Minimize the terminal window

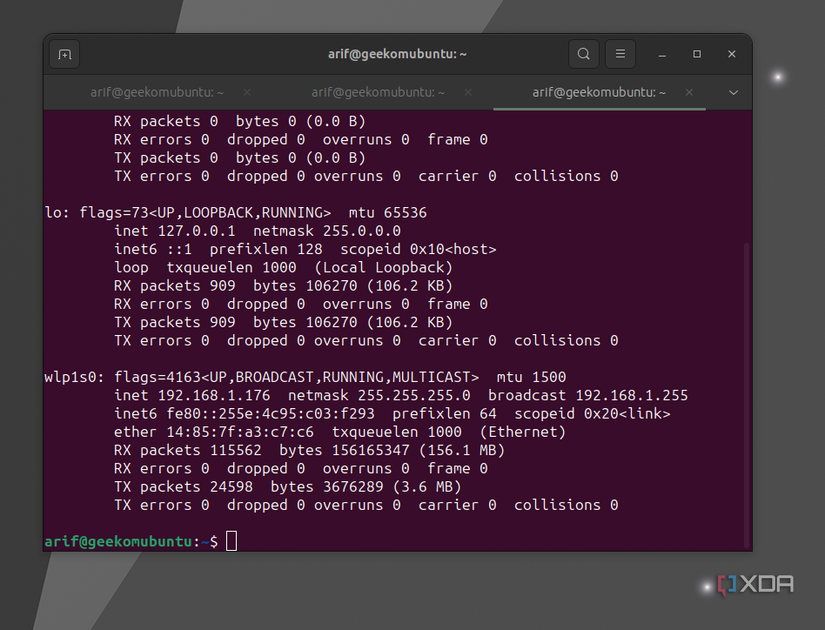pos(662,55)
